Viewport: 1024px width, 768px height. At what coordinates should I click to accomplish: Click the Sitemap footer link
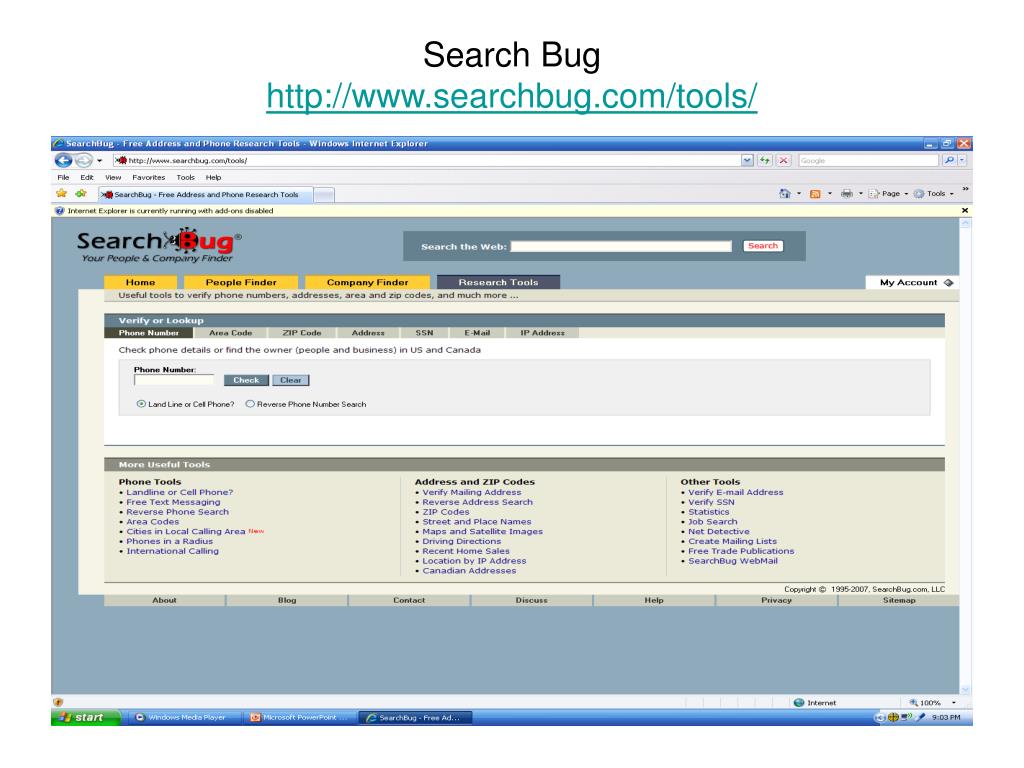[x=899, y=600]
